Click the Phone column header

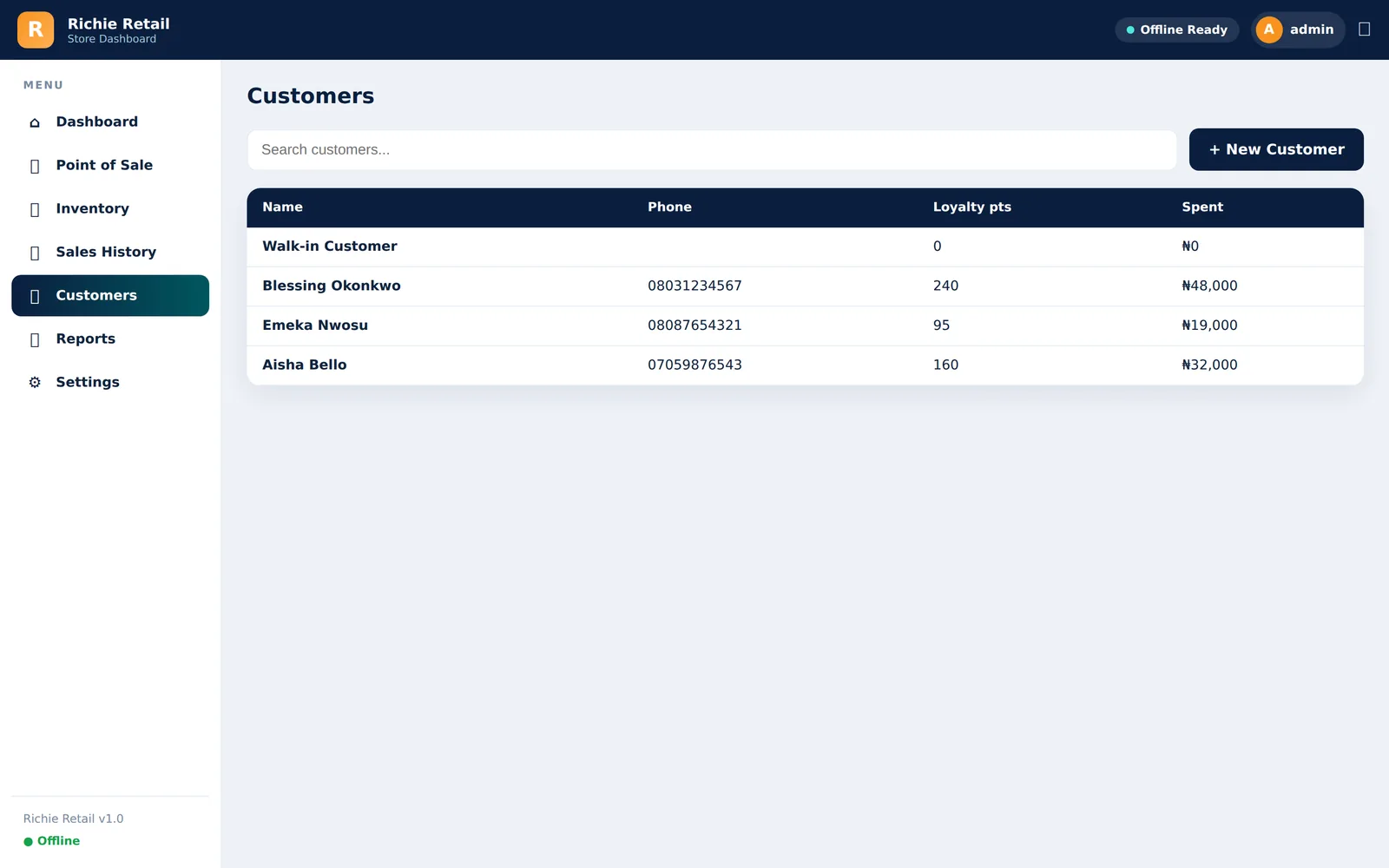pos(669,207)
